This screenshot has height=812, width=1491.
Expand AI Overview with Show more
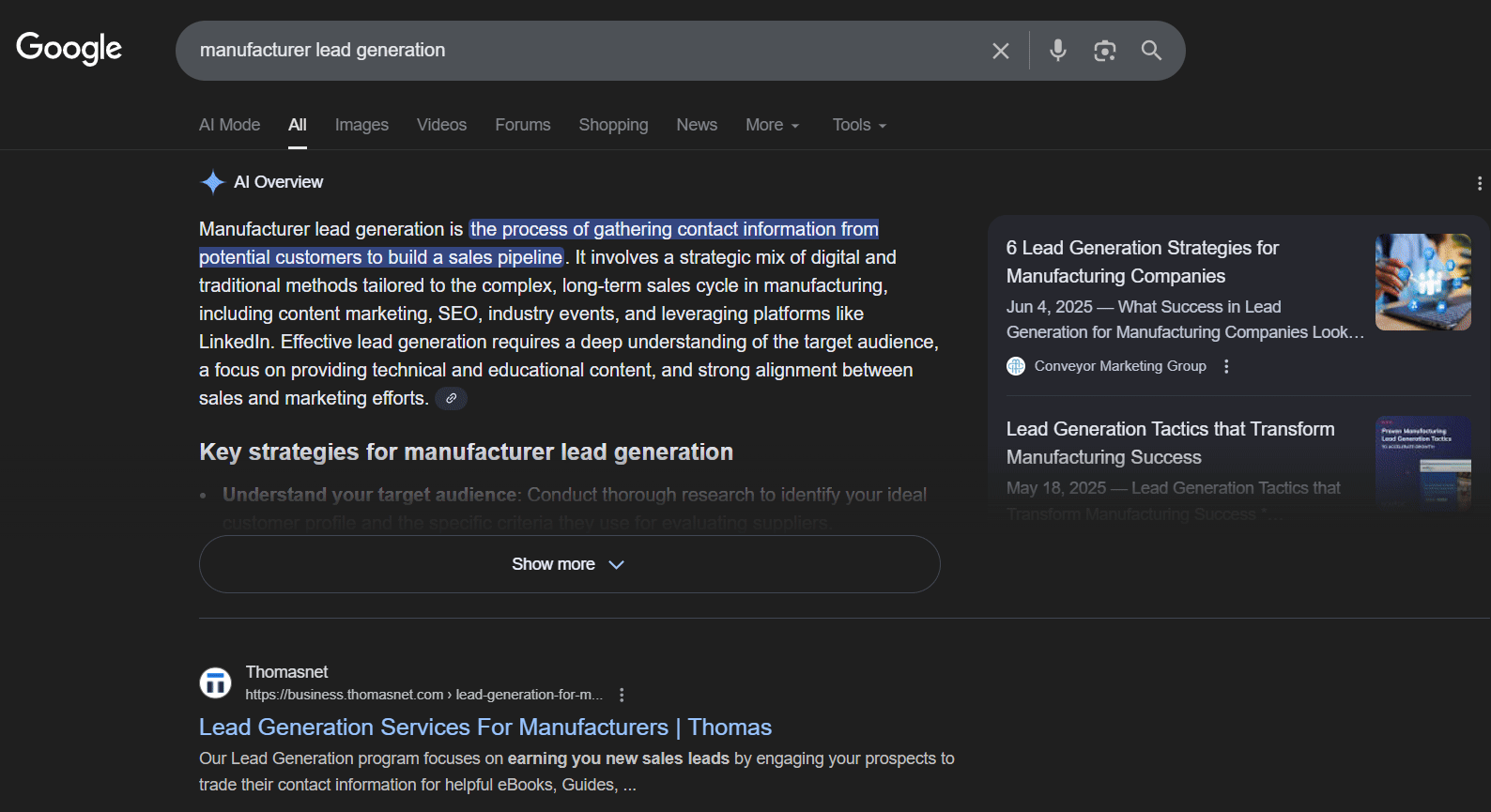[570, 564]
